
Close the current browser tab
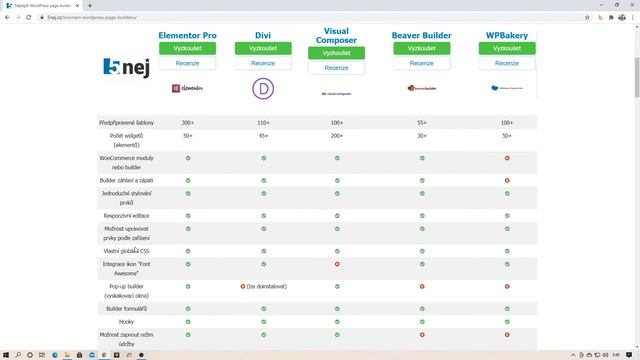tap(77, 6)
